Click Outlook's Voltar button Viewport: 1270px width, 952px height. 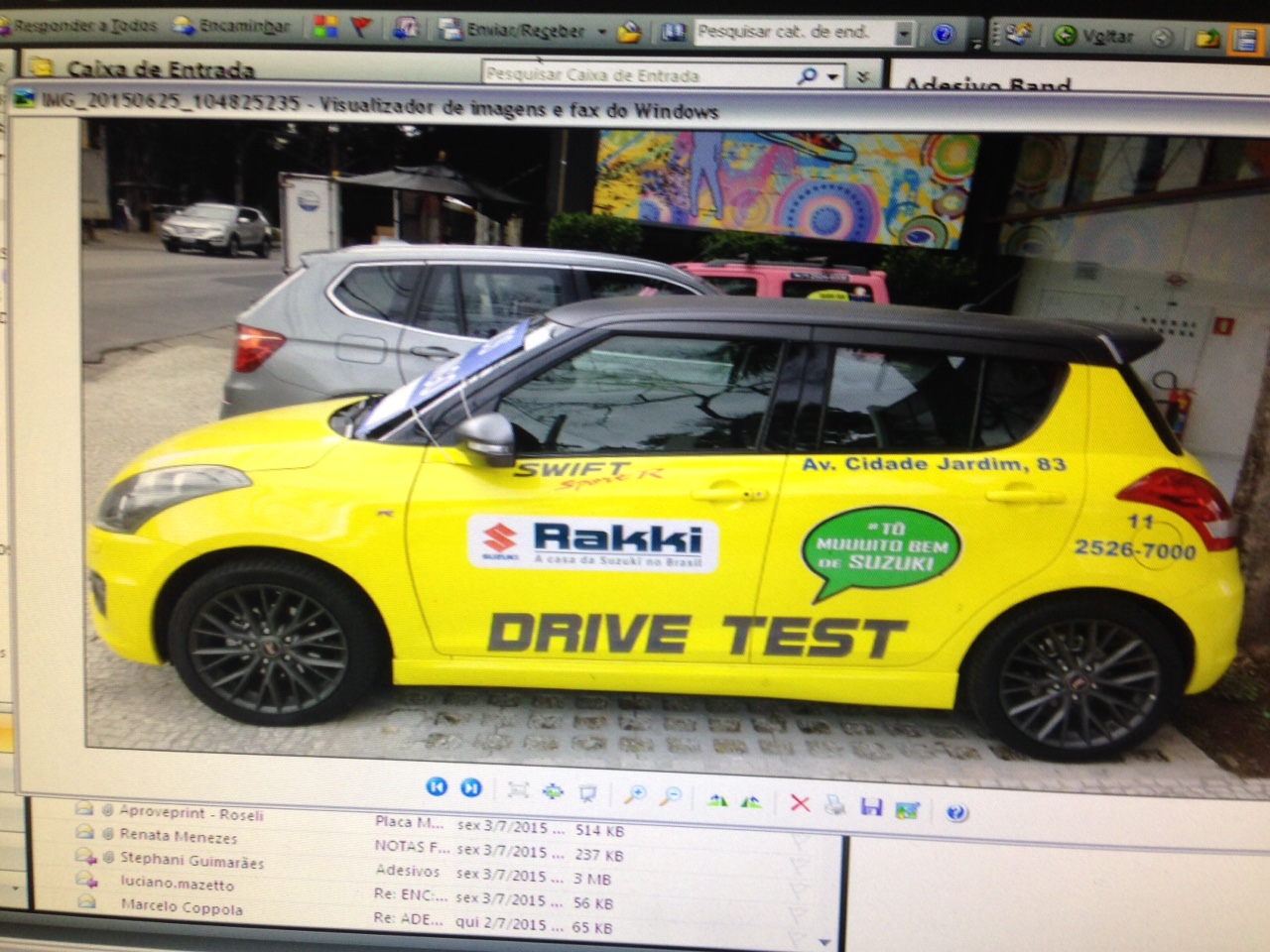(x=1093, y=37)
